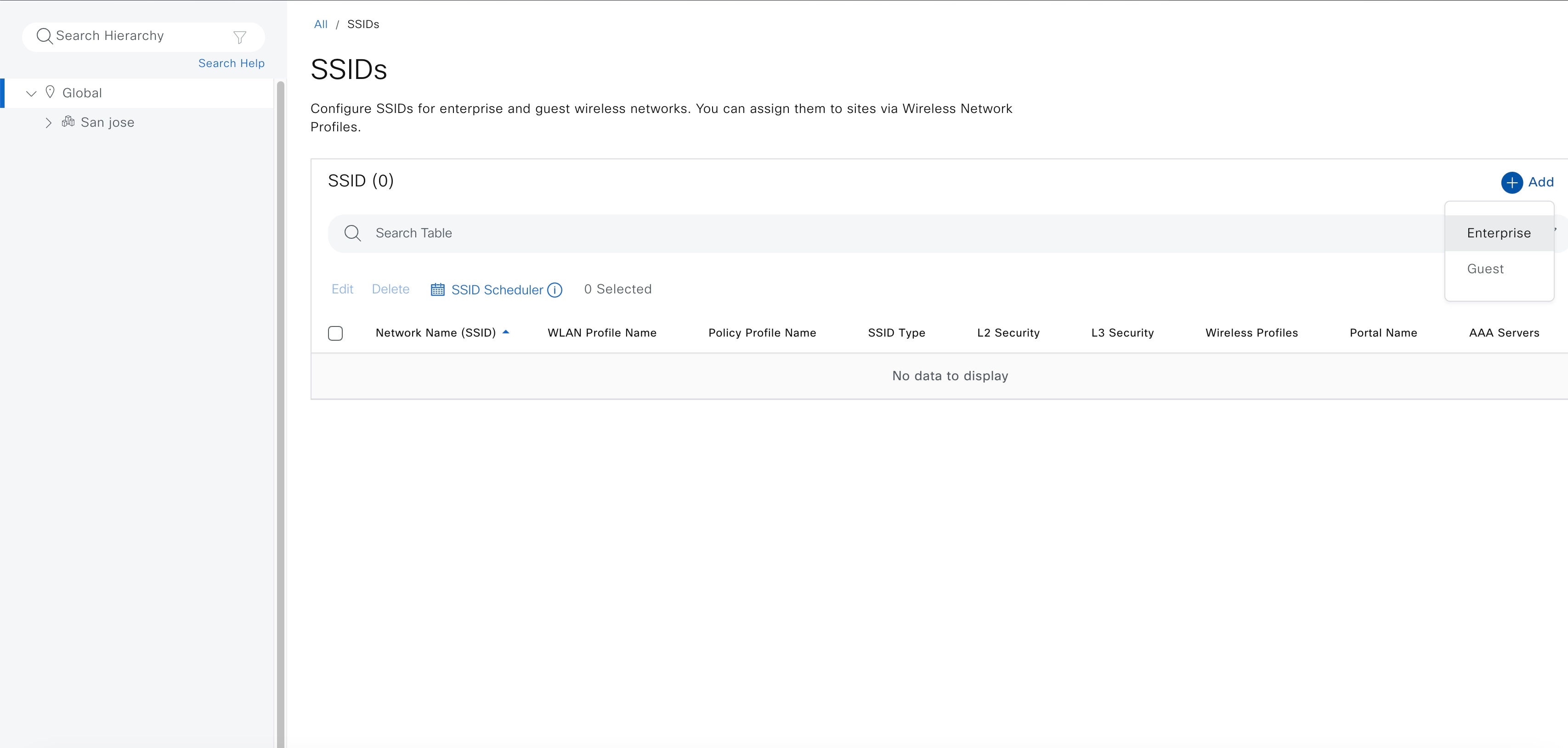Image resolution: width=1568 pixels, height=748 pixels.
Task: Click the SSID (0) table title
Action: pos(360,181)
